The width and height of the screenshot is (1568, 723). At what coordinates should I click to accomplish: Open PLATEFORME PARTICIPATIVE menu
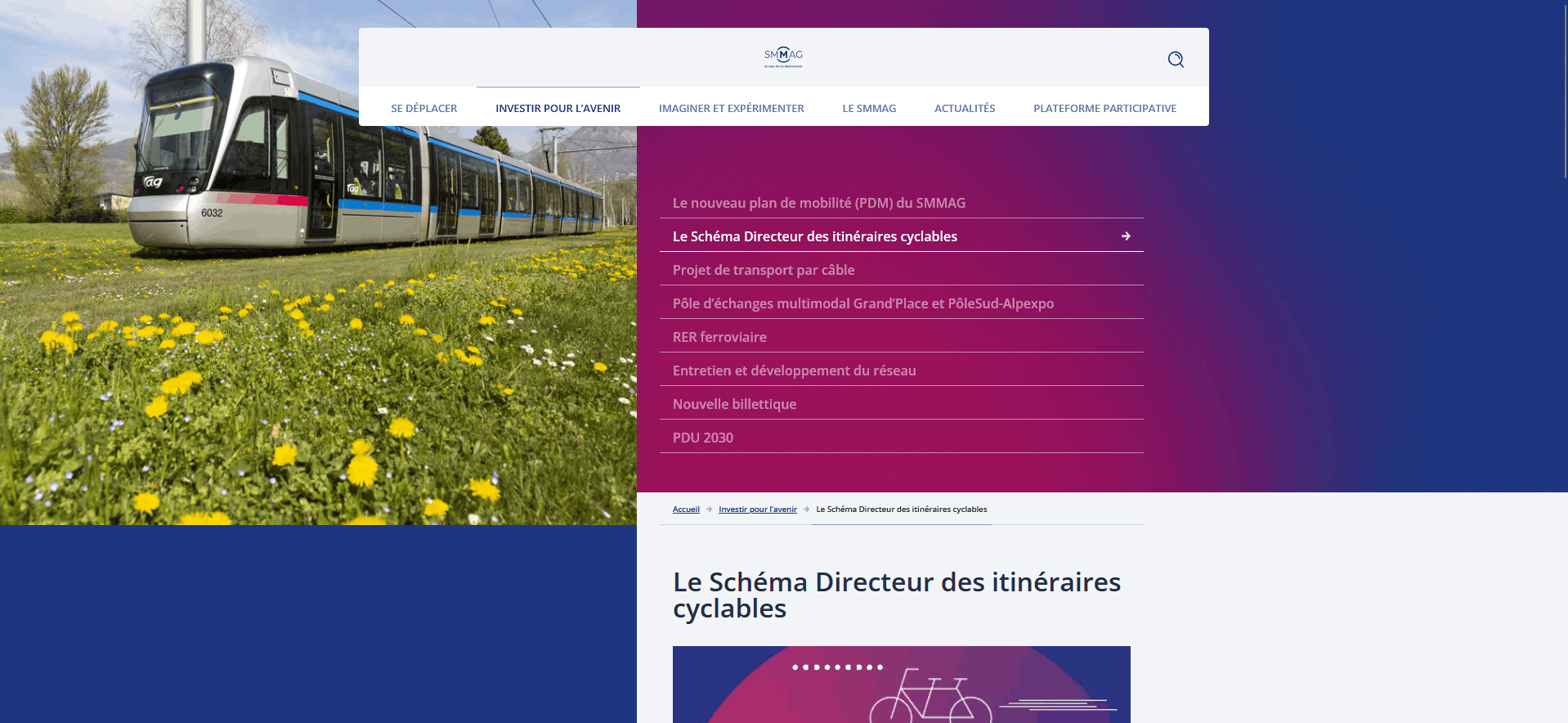coord(1104,108)
